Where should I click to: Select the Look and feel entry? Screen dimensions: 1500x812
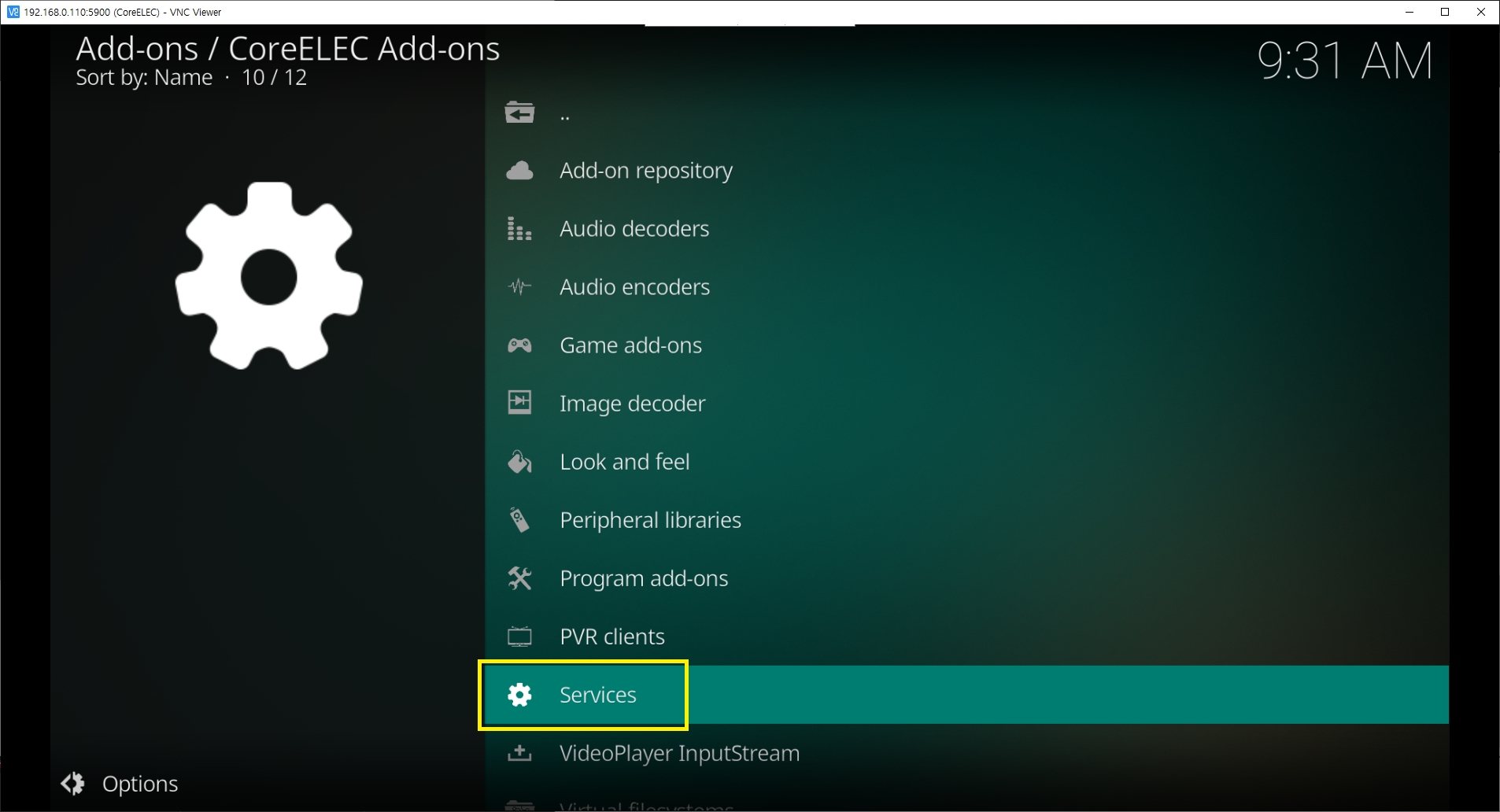click(966, 462)
